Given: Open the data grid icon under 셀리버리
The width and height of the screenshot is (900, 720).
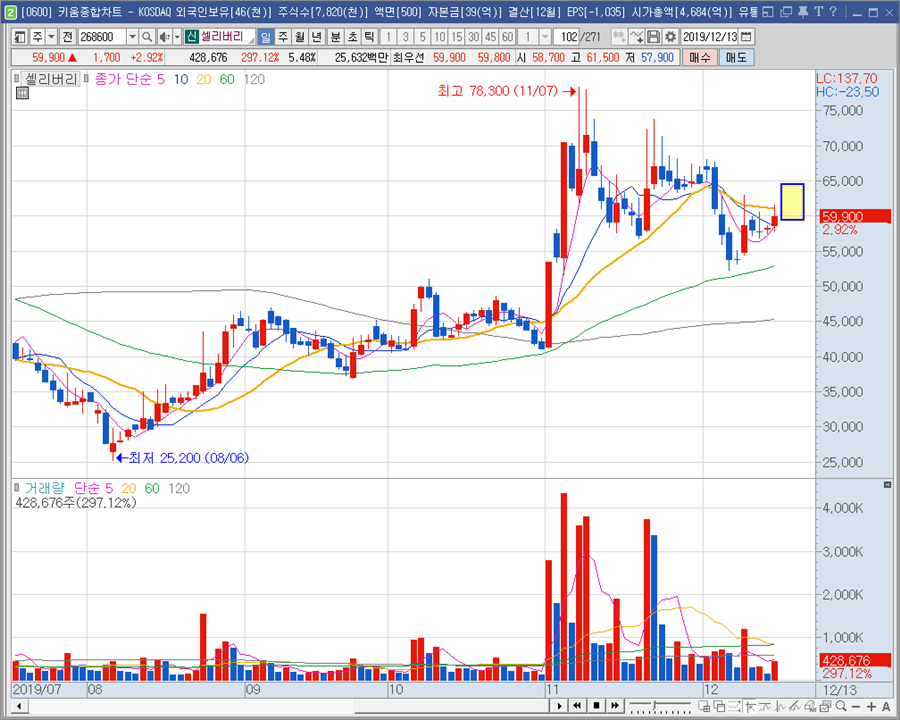Looking at the screenshot, I should 22,93.
